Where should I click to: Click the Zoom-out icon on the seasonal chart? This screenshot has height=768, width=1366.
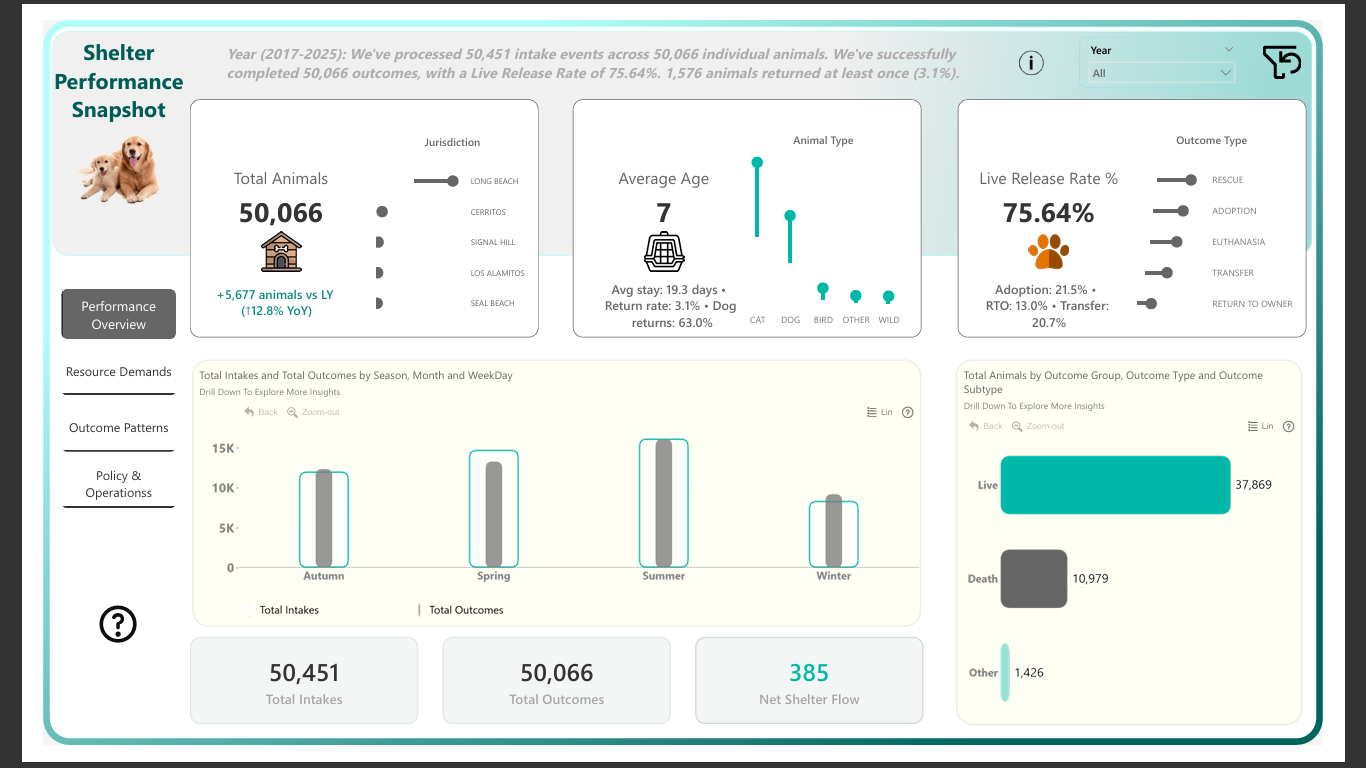313,411
